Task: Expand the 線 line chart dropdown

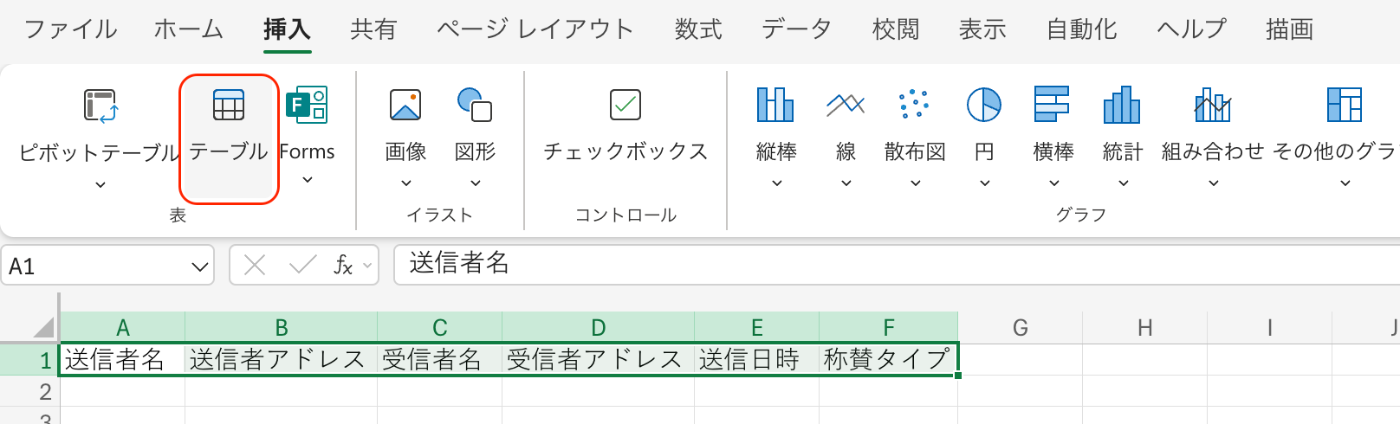Action: (x=846, y=183)
